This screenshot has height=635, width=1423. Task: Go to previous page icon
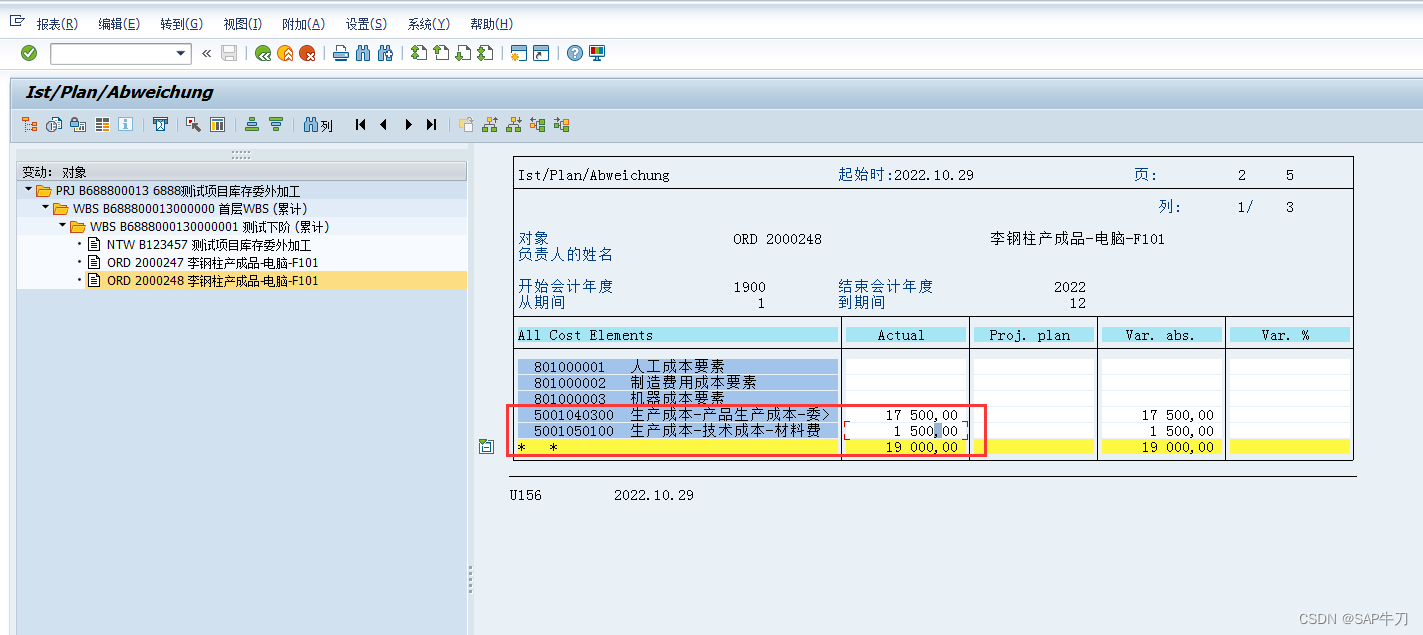[x=441, y=53]
